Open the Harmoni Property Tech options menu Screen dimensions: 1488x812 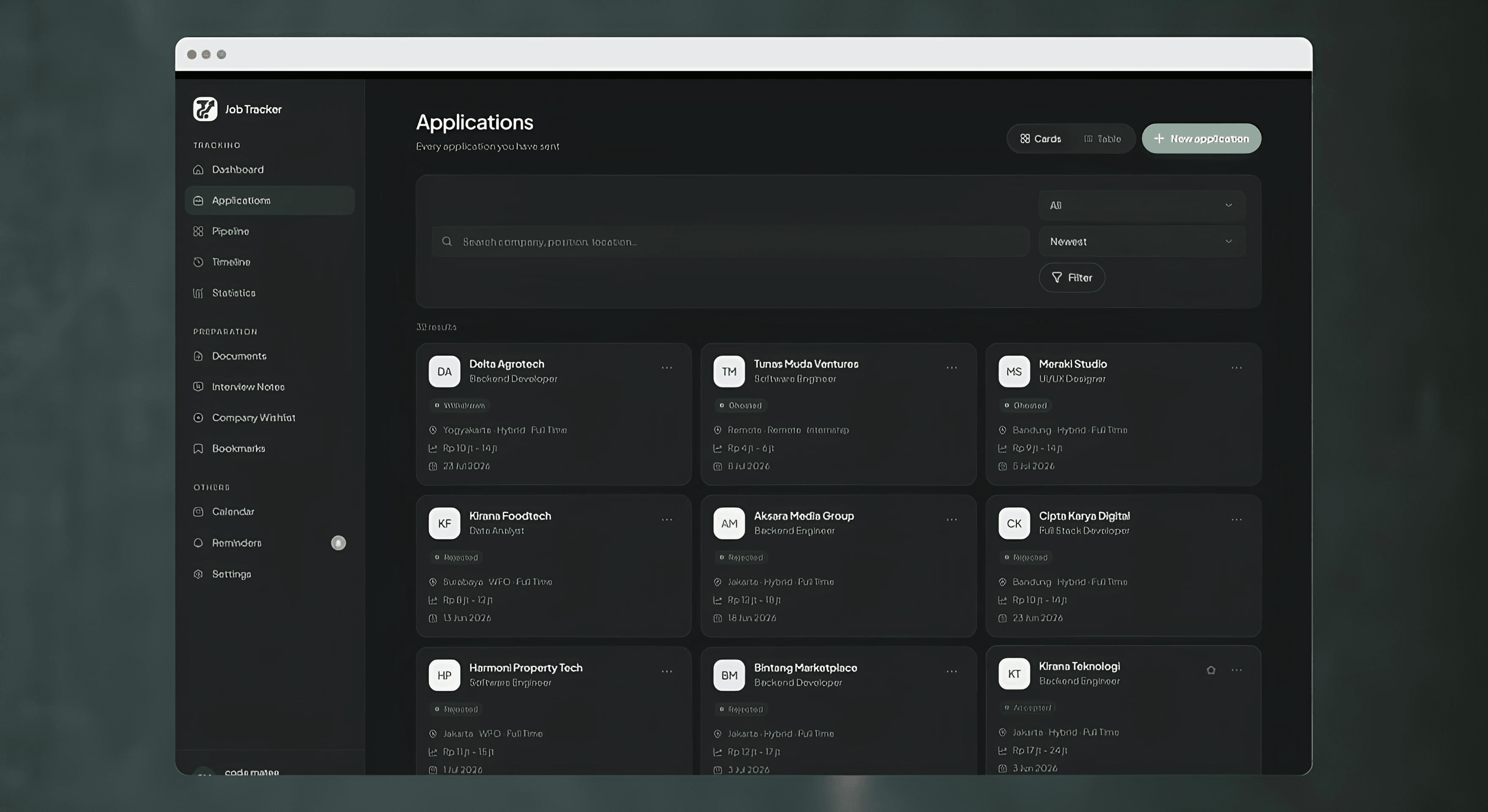(667, 672)
